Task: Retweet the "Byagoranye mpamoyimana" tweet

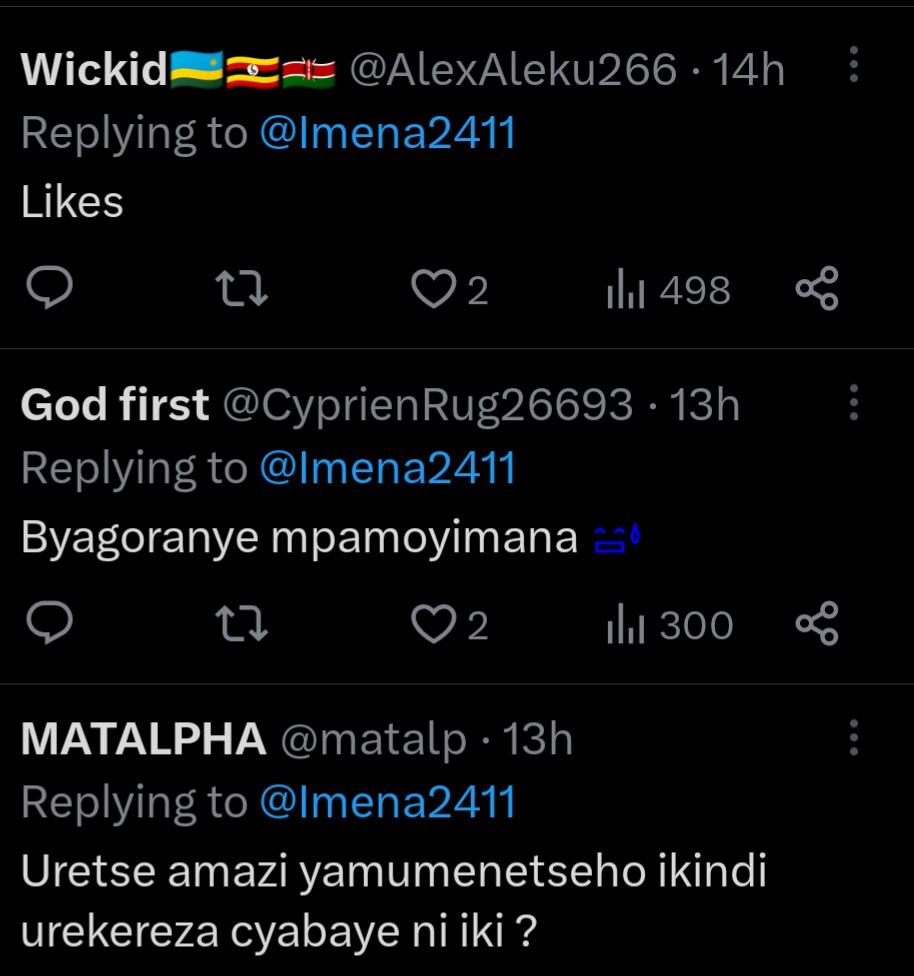Action: (241, 625)
